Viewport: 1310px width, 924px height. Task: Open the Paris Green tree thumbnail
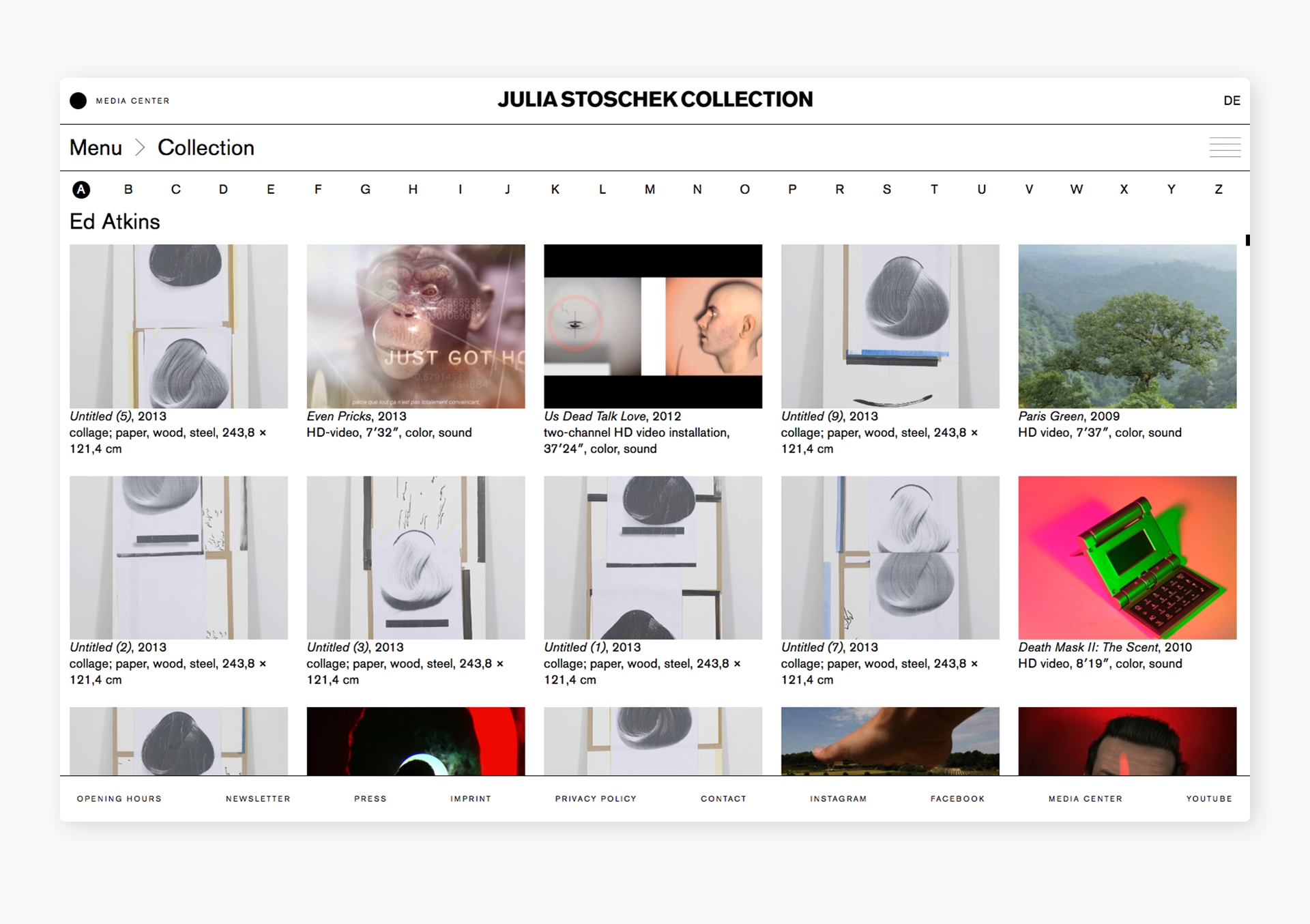[1126, 326]
